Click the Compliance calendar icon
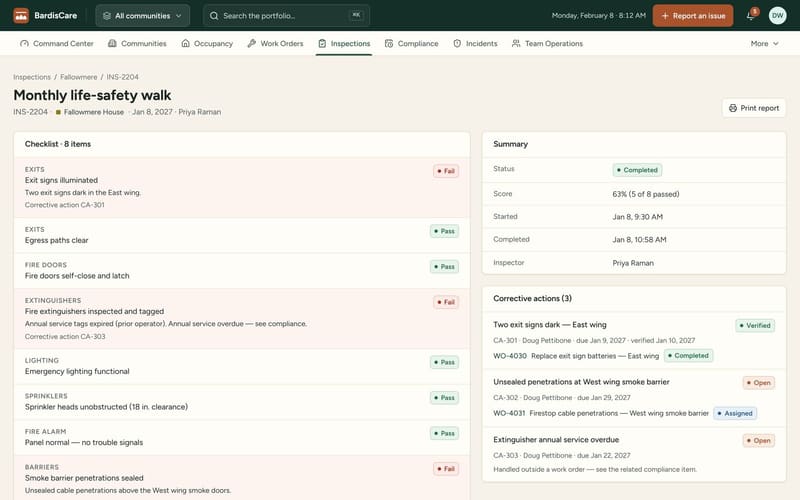800x500 pixels. [x=389, y=43]
